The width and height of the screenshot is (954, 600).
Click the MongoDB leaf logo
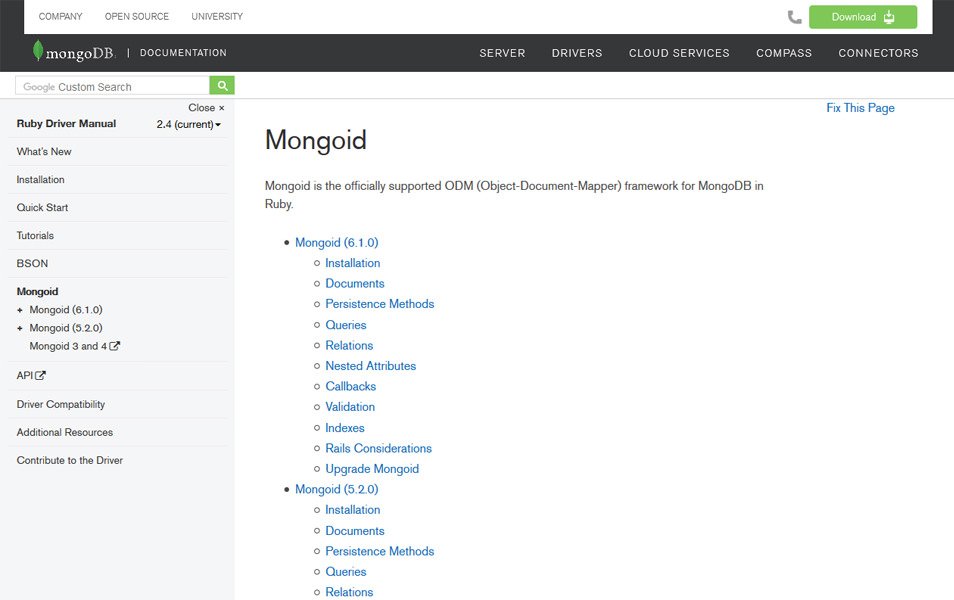point(36,51)
